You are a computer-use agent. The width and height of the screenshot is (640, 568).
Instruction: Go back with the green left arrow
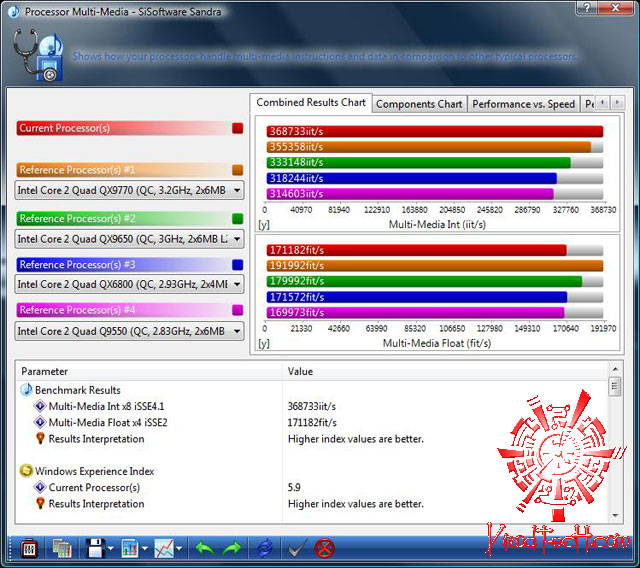pos(205,548)
